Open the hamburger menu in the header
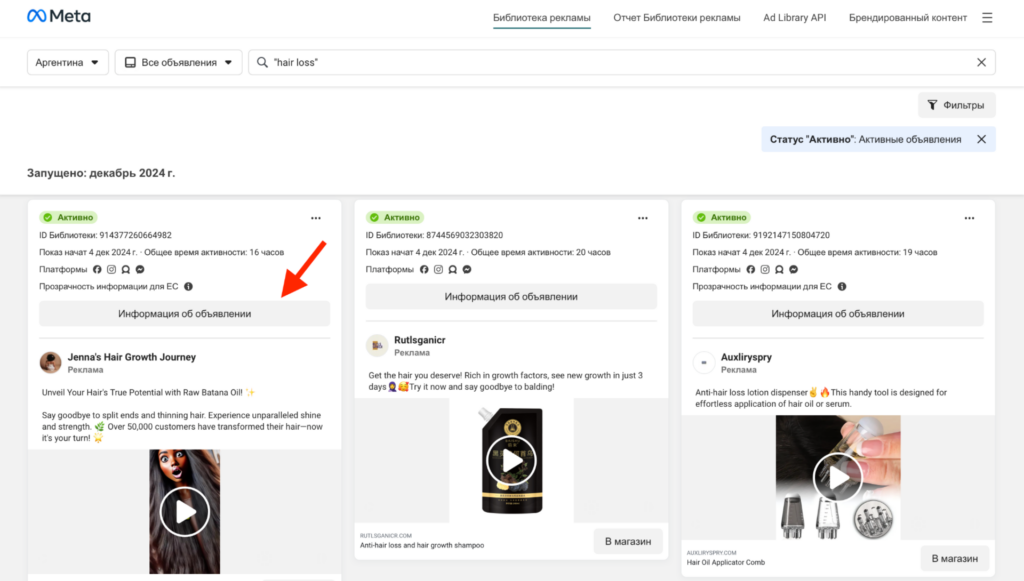The image size is (1024, 581). point(987,18)
